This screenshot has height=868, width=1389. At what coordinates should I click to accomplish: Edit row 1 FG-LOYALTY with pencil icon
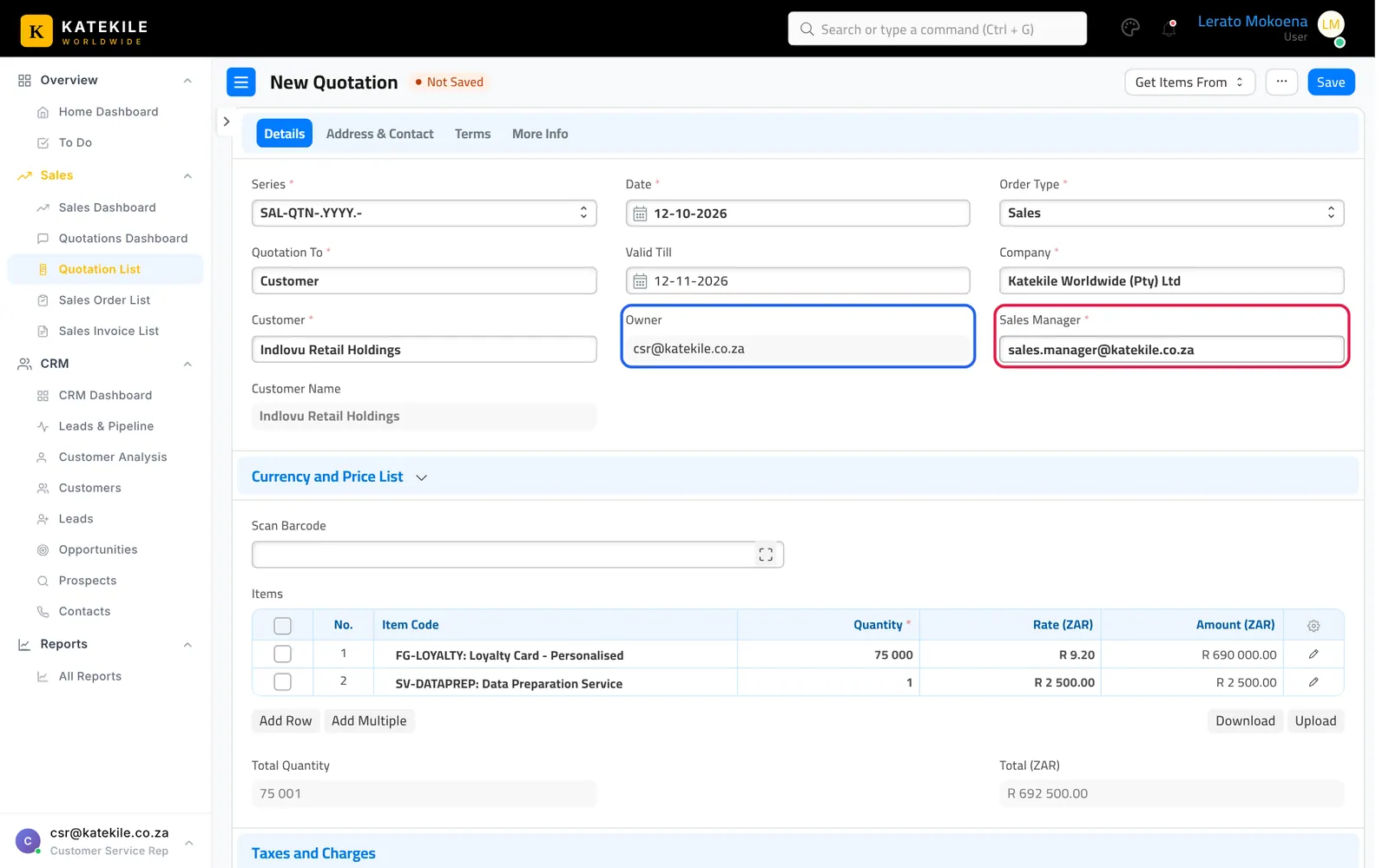tap(1313, 654)
